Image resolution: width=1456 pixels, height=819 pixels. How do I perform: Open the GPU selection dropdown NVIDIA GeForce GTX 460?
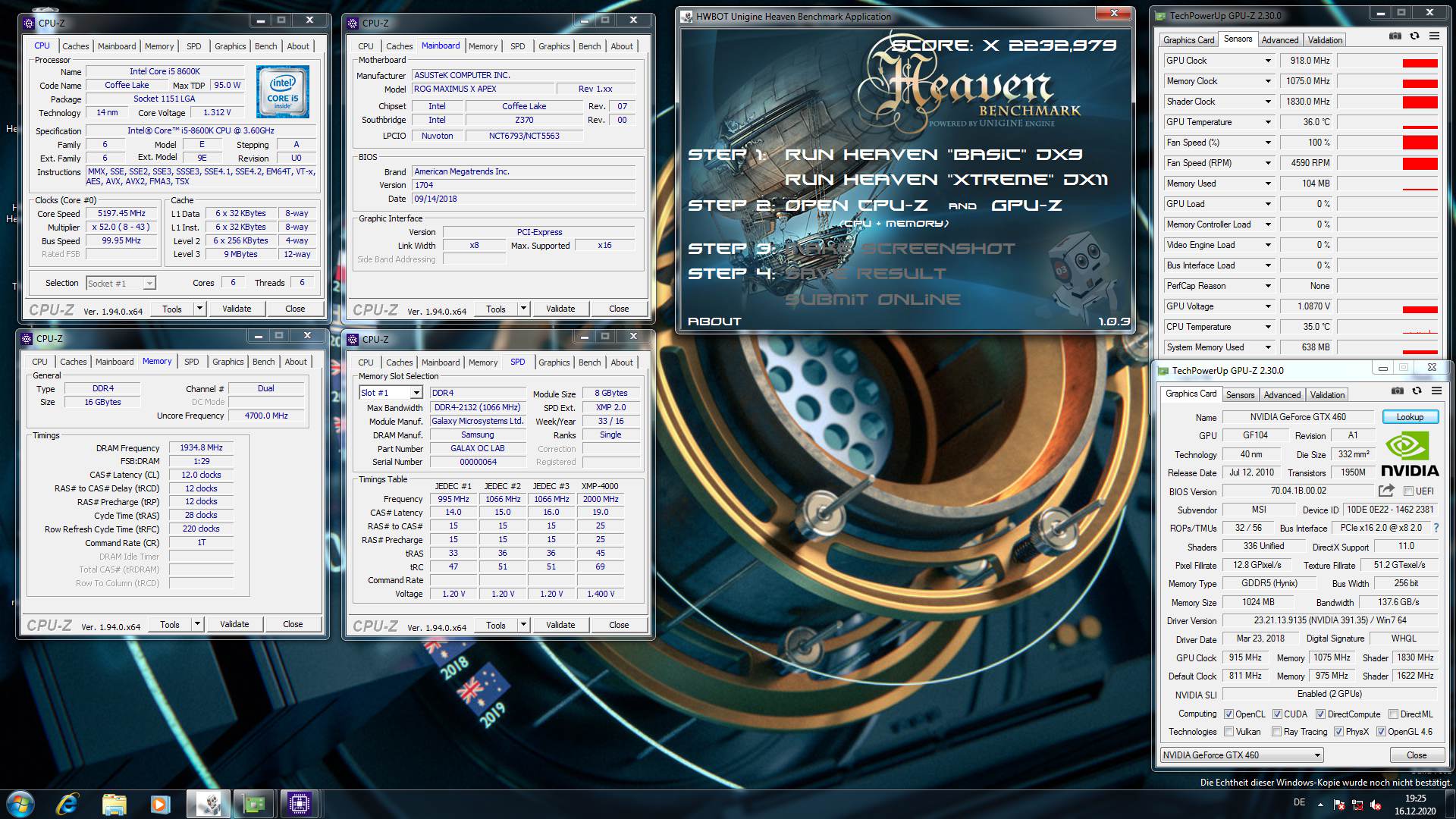click(1242, 755)
